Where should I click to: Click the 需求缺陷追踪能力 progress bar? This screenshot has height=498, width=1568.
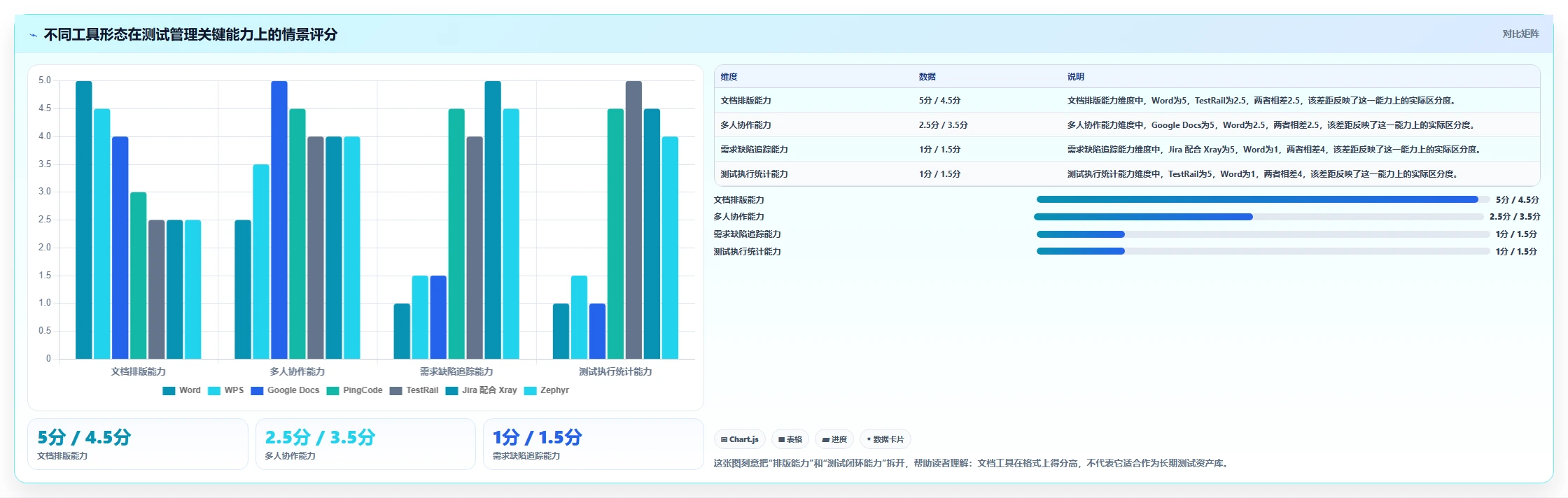click(1263, 234)
